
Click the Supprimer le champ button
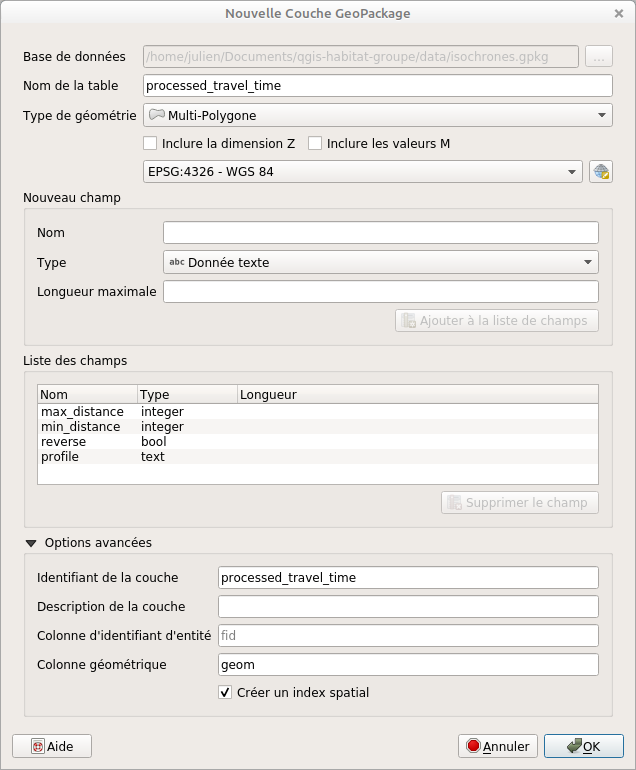pyautogui.click(x=520, y=502)
